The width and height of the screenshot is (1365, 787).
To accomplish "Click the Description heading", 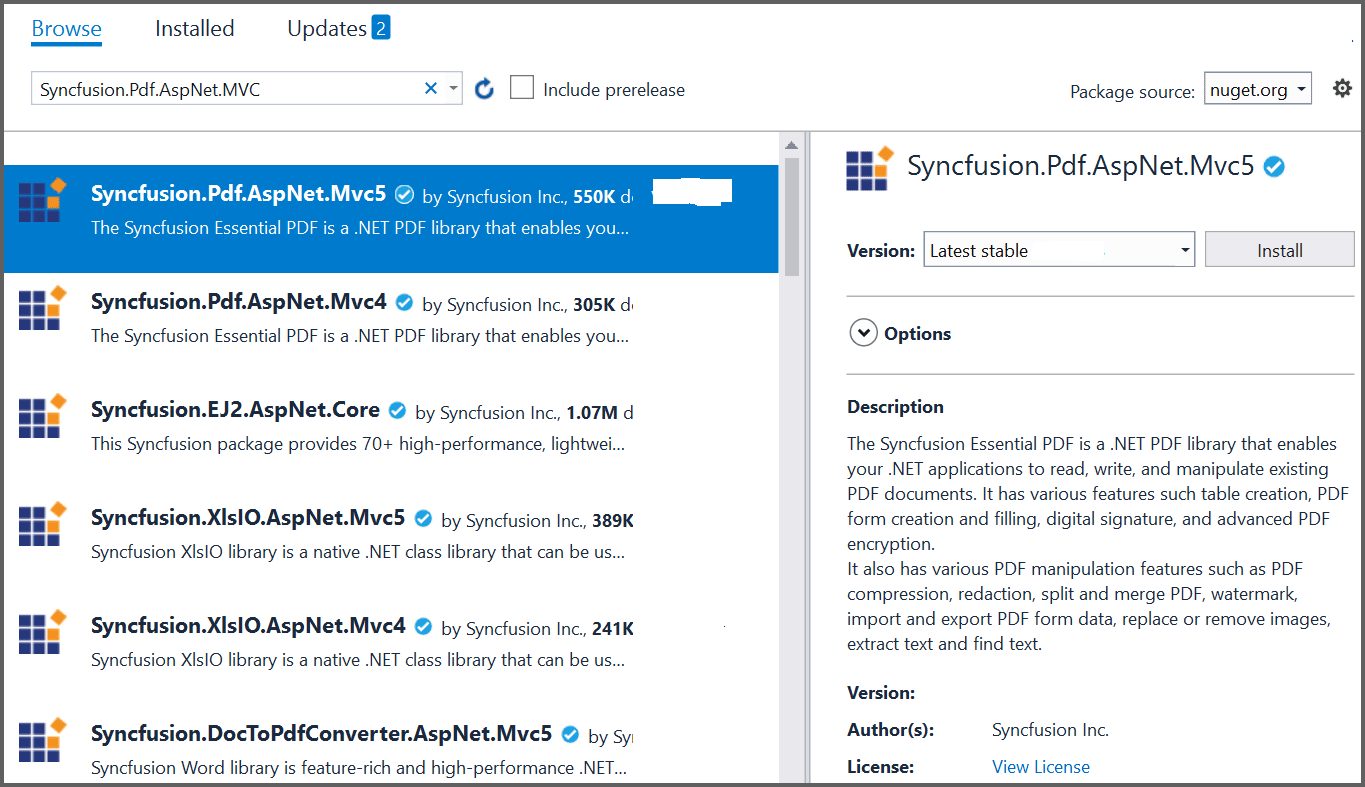I will (895, 407).
